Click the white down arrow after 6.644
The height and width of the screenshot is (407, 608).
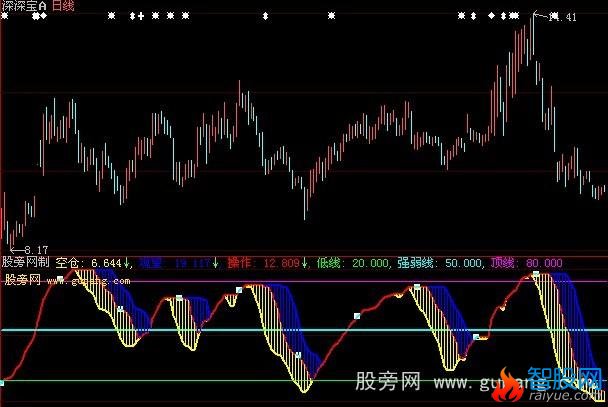[x=127, y=263]
